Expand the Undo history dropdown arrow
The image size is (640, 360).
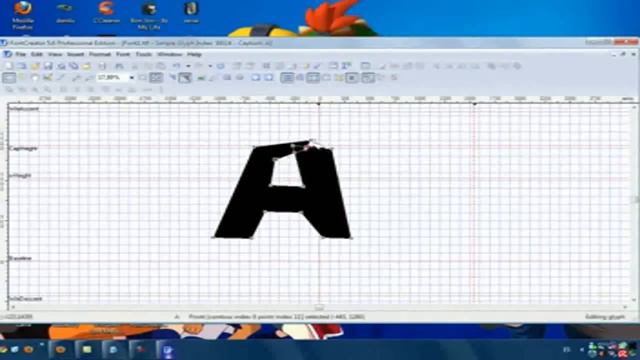188,66
